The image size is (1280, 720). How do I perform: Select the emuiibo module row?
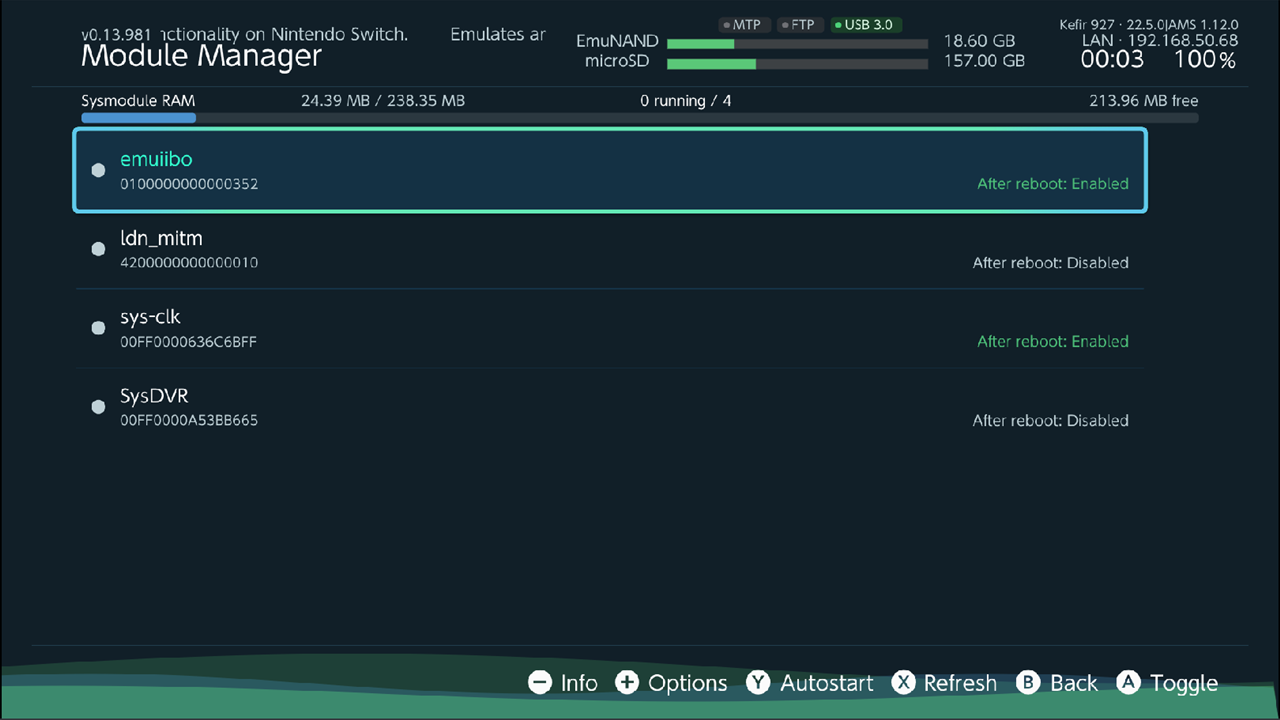click(610, 170)
